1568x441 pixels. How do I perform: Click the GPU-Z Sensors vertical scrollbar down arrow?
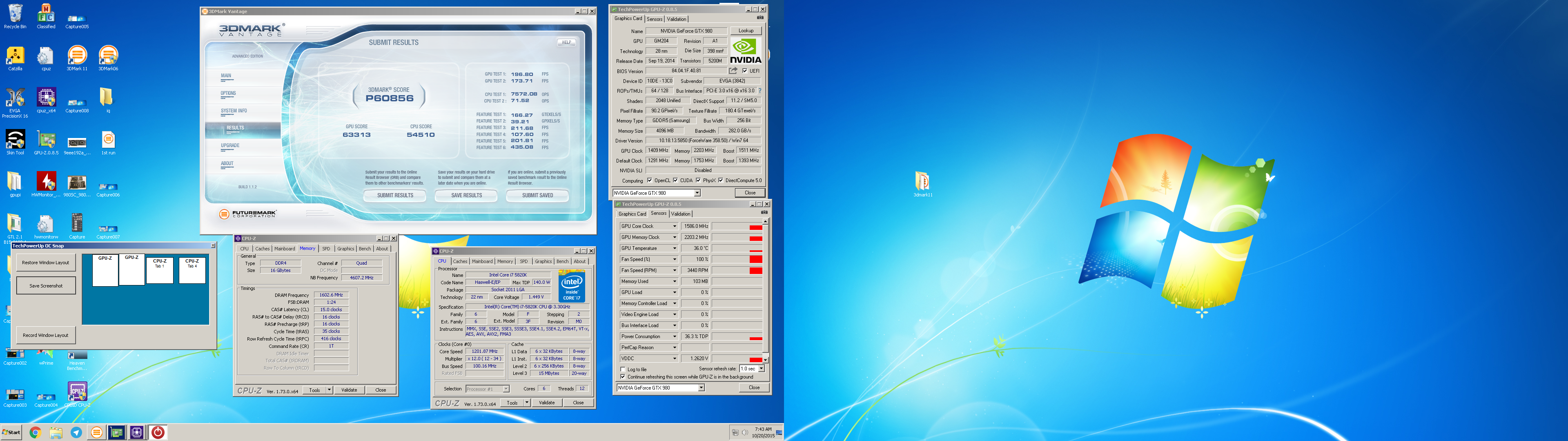[x=765, y=360]
